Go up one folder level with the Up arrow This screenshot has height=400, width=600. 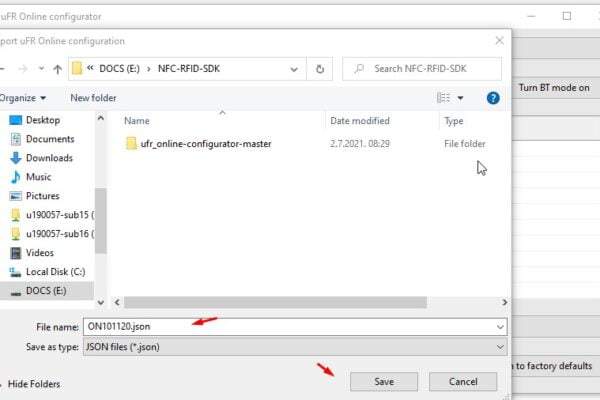tap(57, 69)
